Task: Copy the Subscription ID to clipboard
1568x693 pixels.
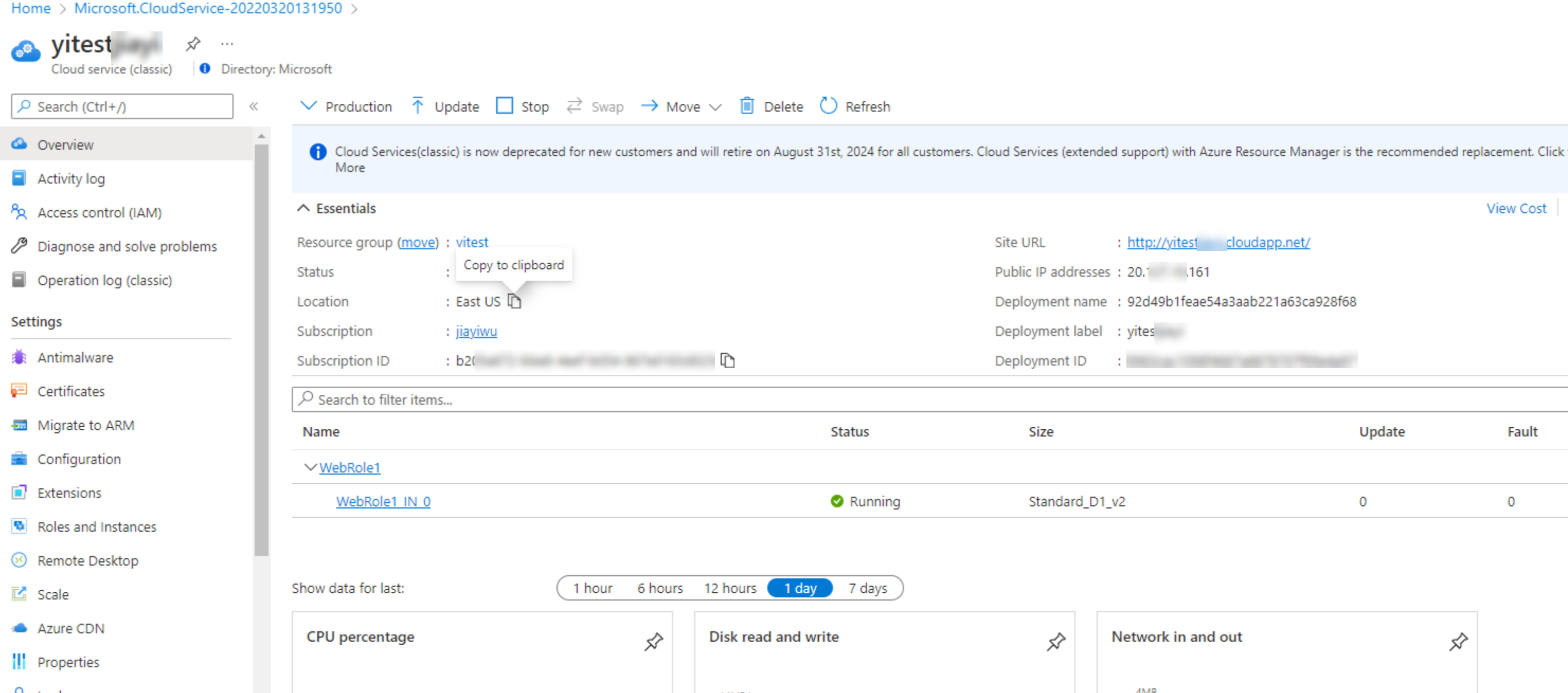Action: tap(727, 360)
